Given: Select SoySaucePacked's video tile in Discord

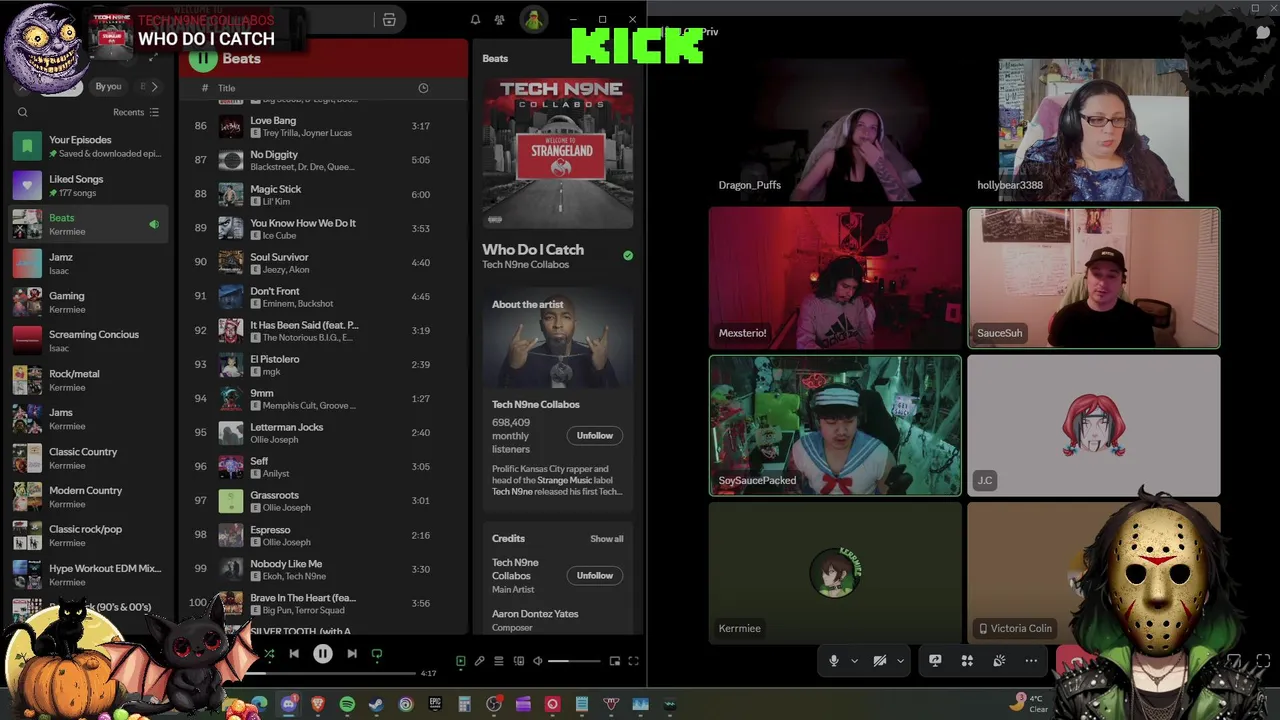Looking at the screenshot, I should 835,426.
